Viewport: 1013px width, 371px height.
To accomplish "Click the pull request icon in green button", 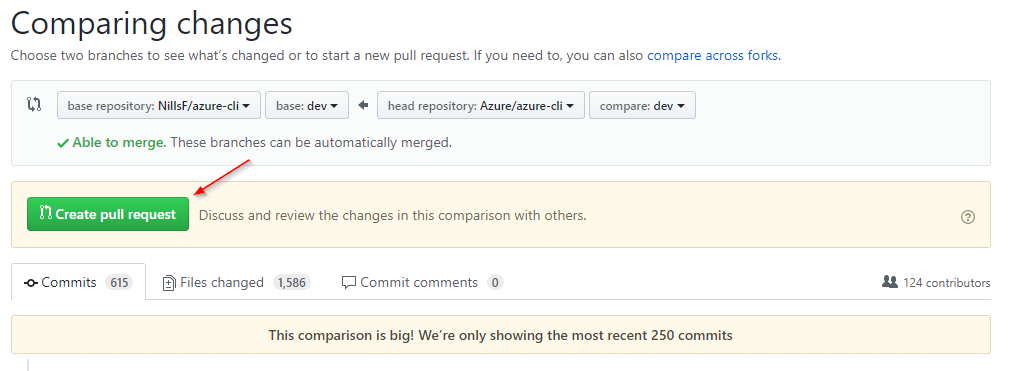I will (x=46, y=213).
